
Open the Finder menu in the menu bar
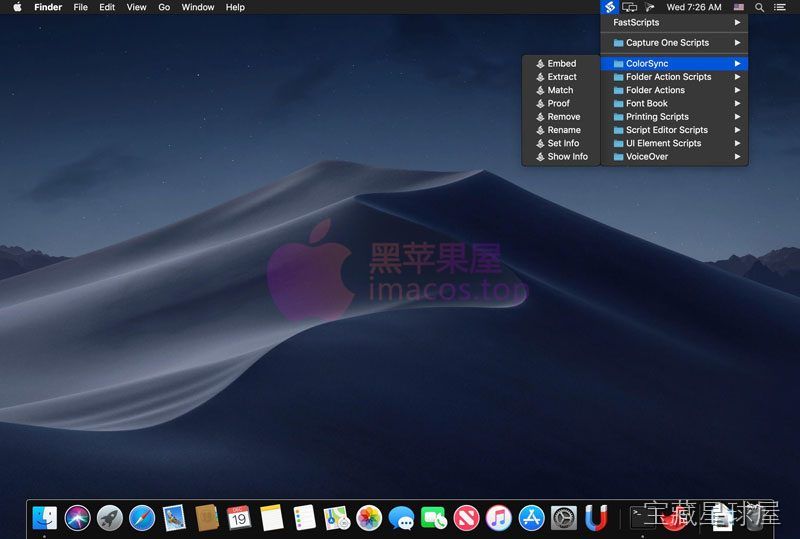point(48,7)
